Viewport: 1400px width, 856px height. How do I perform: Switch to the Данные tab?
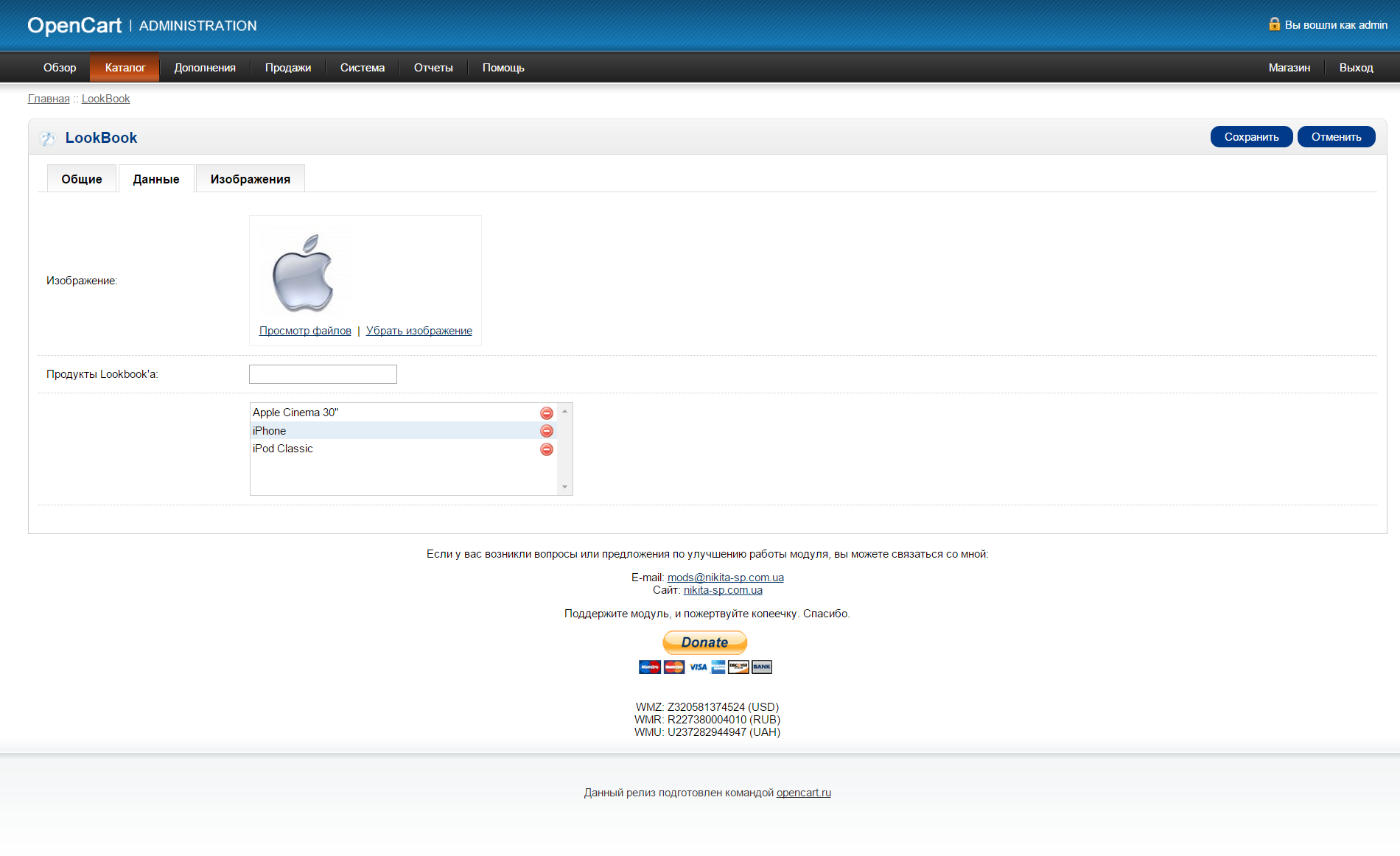pyautogui.click(x=156, y=179)
